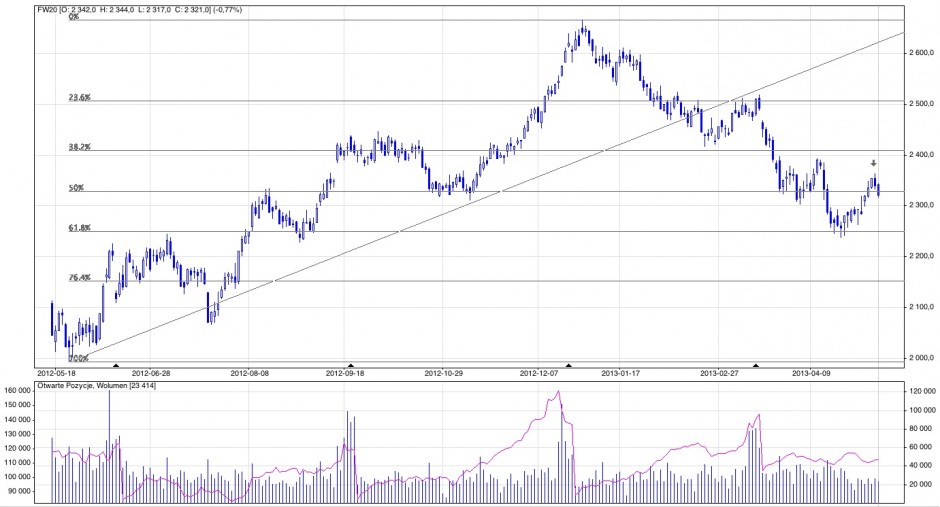Viewport: 940px width, 507px height.
Task: Select the 38.2% Fibonacci retracement label
Action: click(x=79, y=147)
